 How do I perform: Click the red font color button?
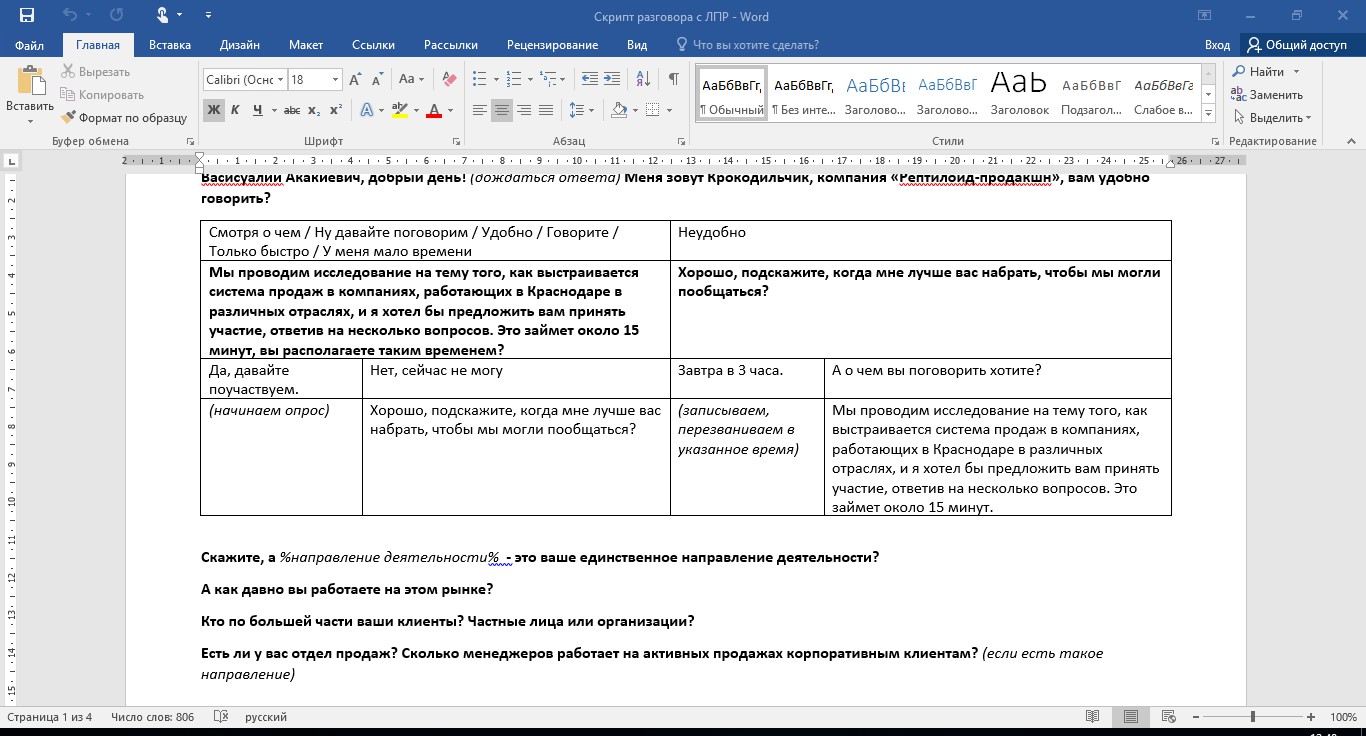(435, 110)
